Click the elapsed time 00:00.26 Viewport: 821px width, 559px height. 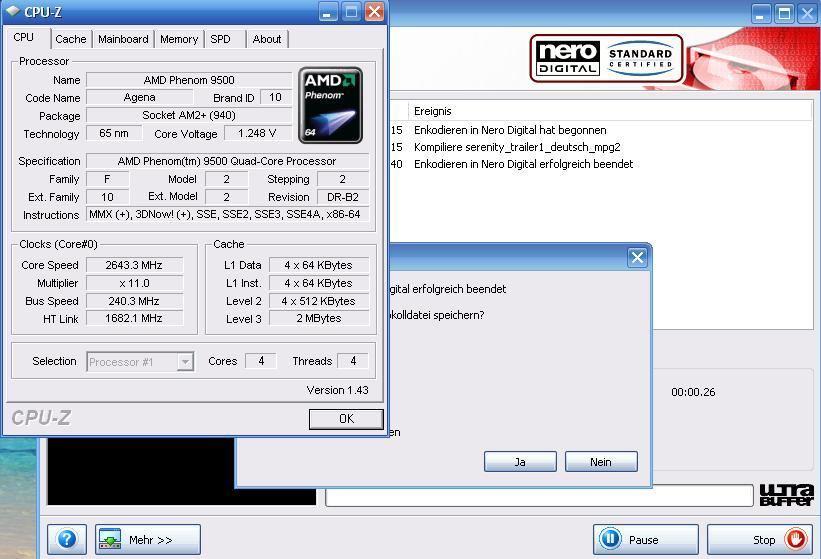pos(693,392)
